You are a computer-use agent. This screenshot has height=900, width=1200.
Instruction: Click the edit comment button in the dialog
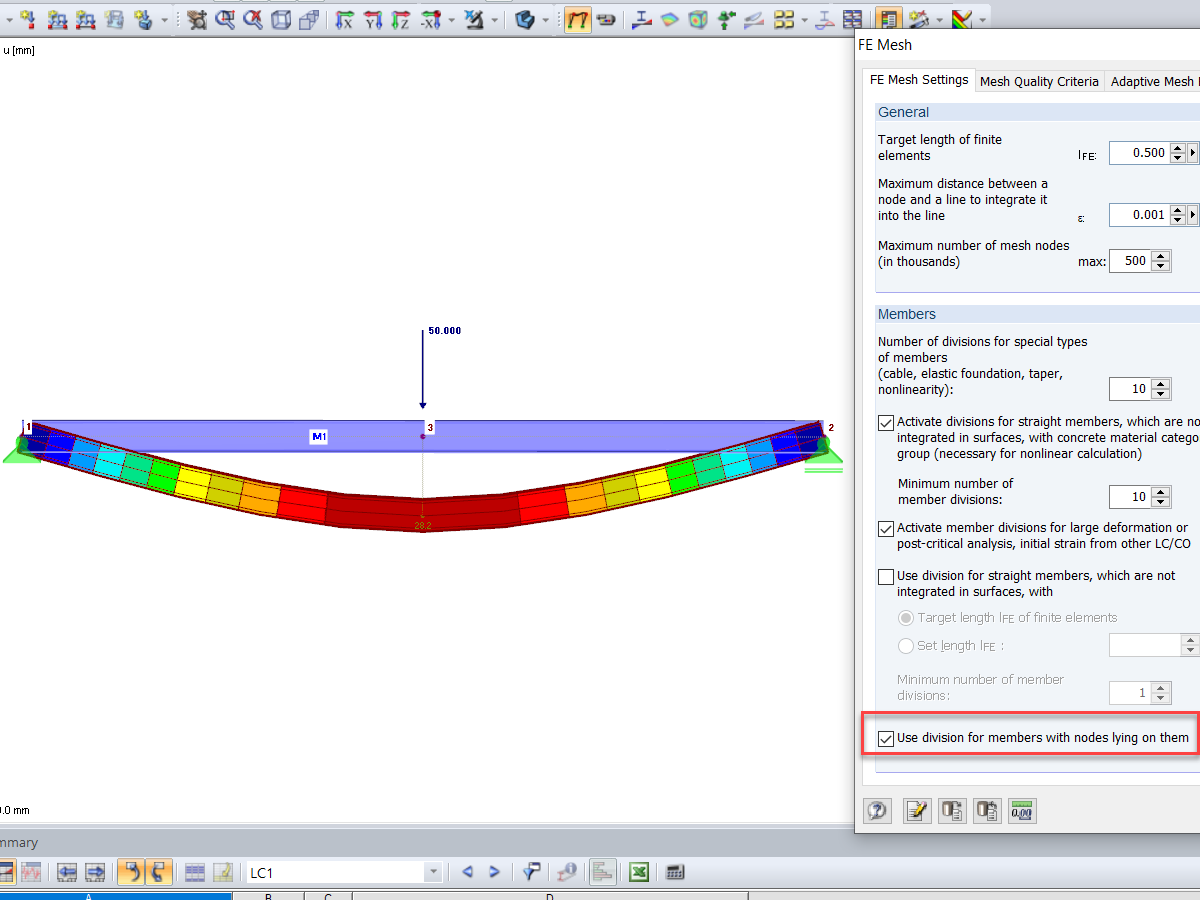click(x=917, y=811)
